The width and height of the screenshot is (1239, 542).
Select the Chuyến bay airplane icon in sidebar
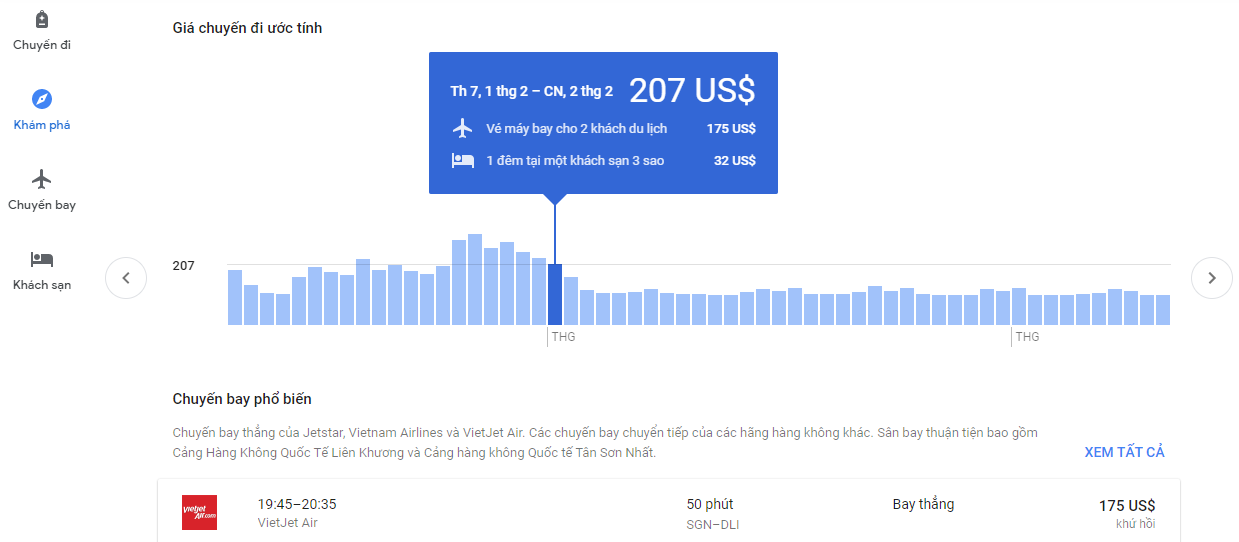(41, 179)
